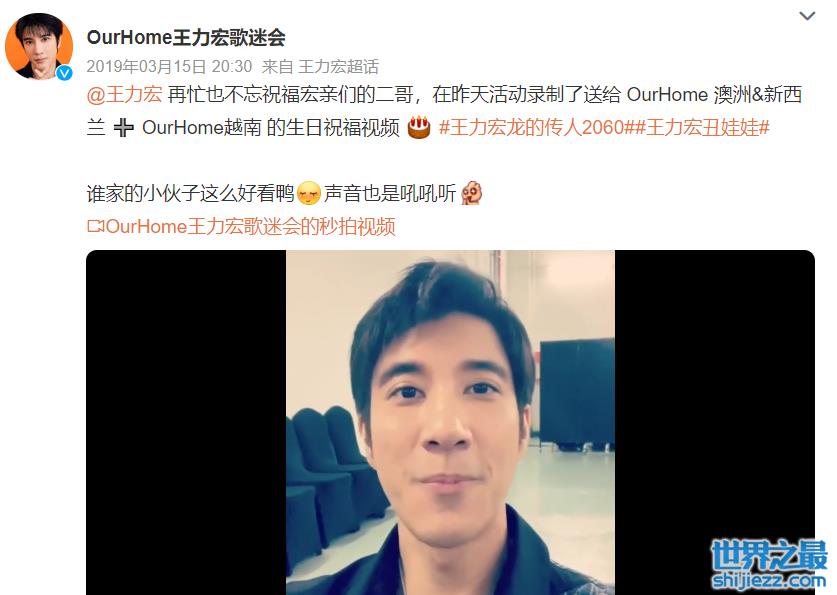Click the blue verified V badge
The image size is (837, 595).
(65, 73)
